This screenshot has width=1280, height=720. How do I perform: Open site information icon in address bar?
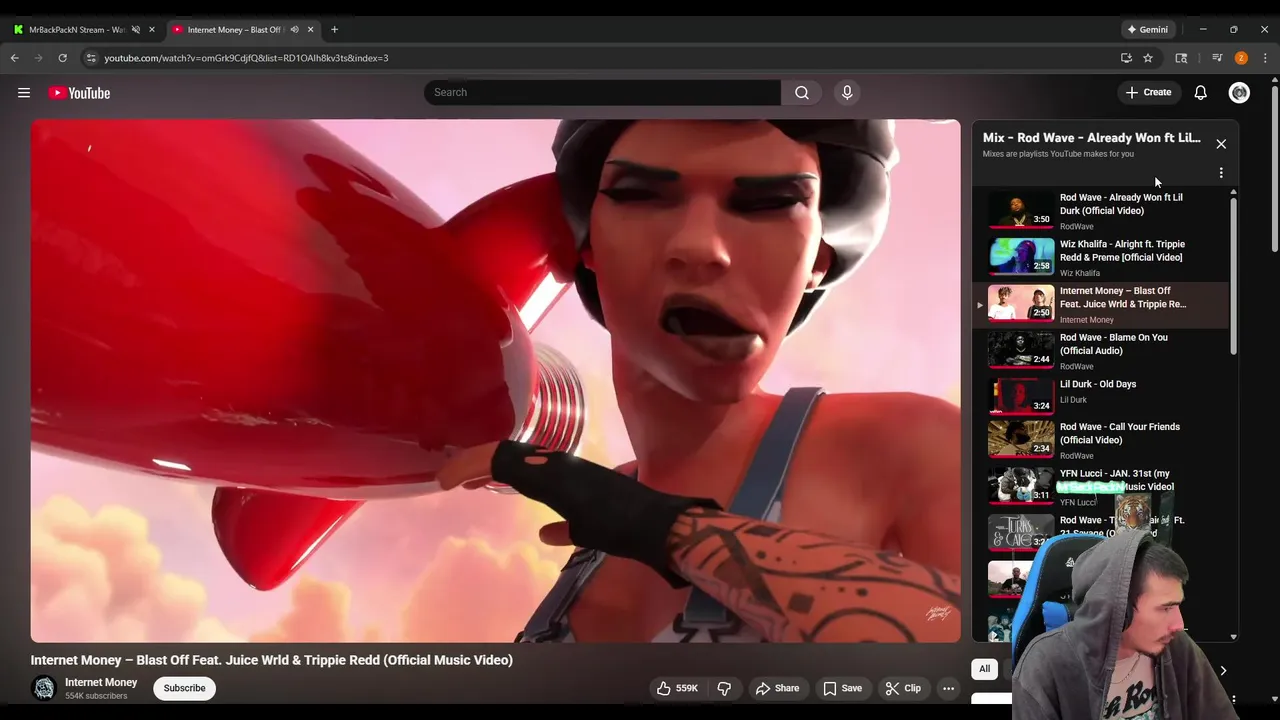pos(91,58)
